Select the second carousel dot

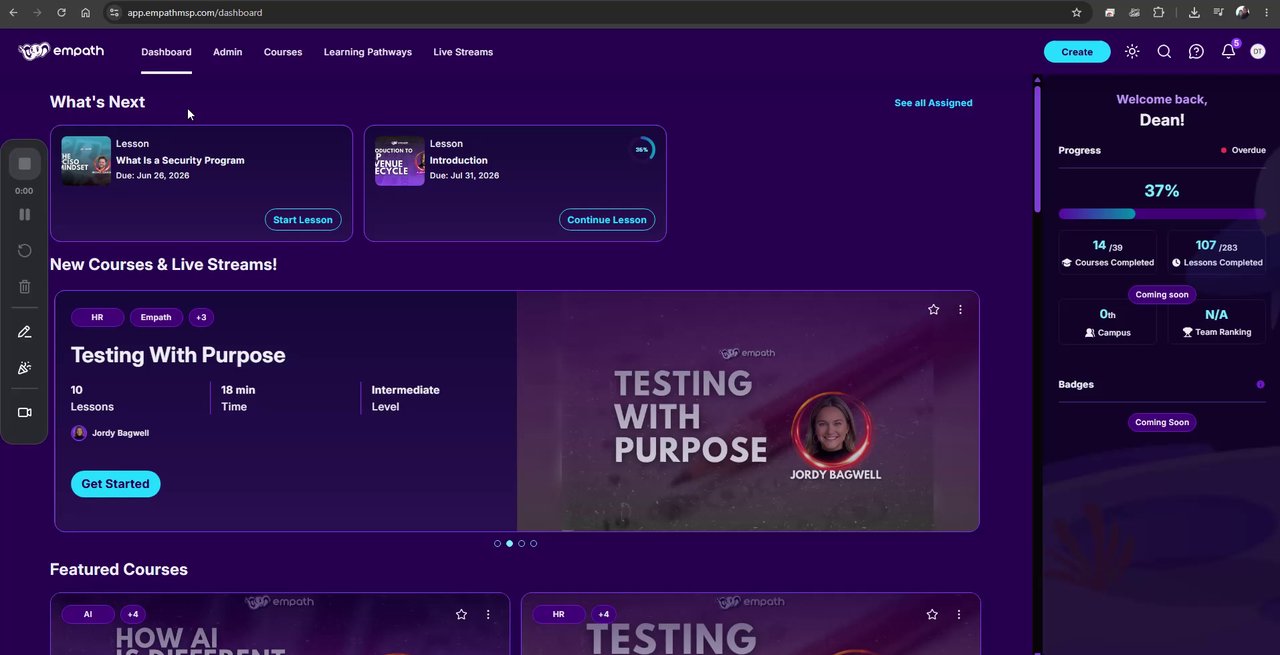point(510,544)
